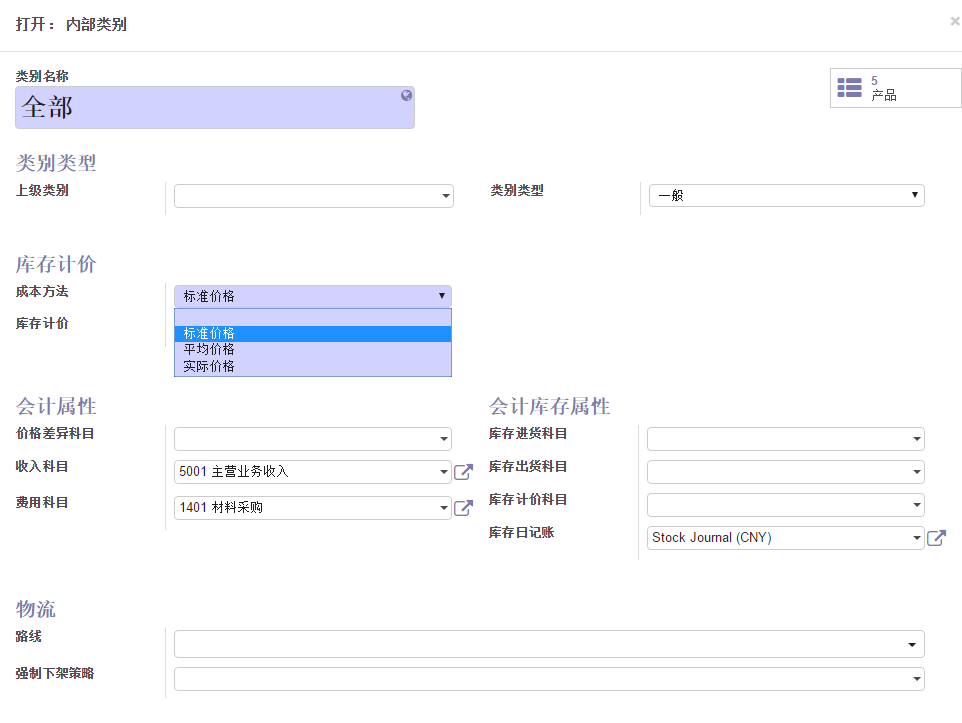Click the list icon beside 产品 count
Screen dimensions: 962x723
click(849, 88)
